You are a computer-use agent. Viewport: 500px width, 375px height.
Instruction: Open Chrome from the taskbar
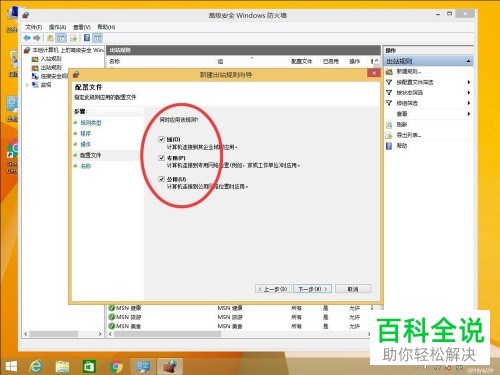tap(116, 367)
